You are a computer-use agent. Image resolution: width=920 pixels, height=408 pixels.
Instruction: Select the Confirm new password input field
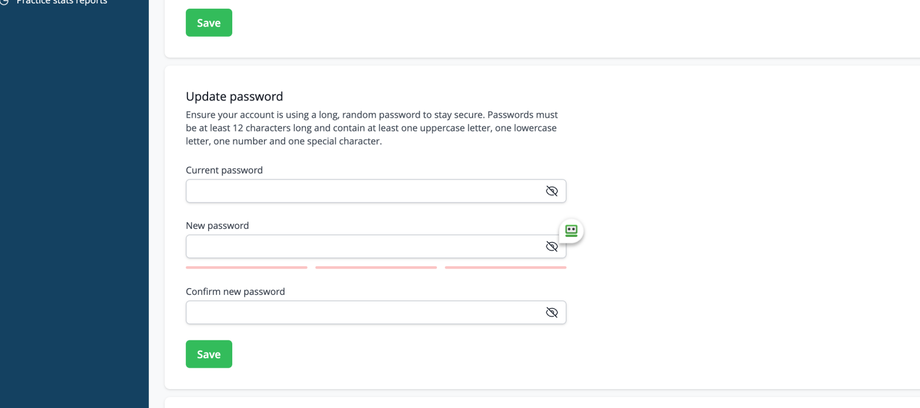pyautogui.click(x=362, y=313)
